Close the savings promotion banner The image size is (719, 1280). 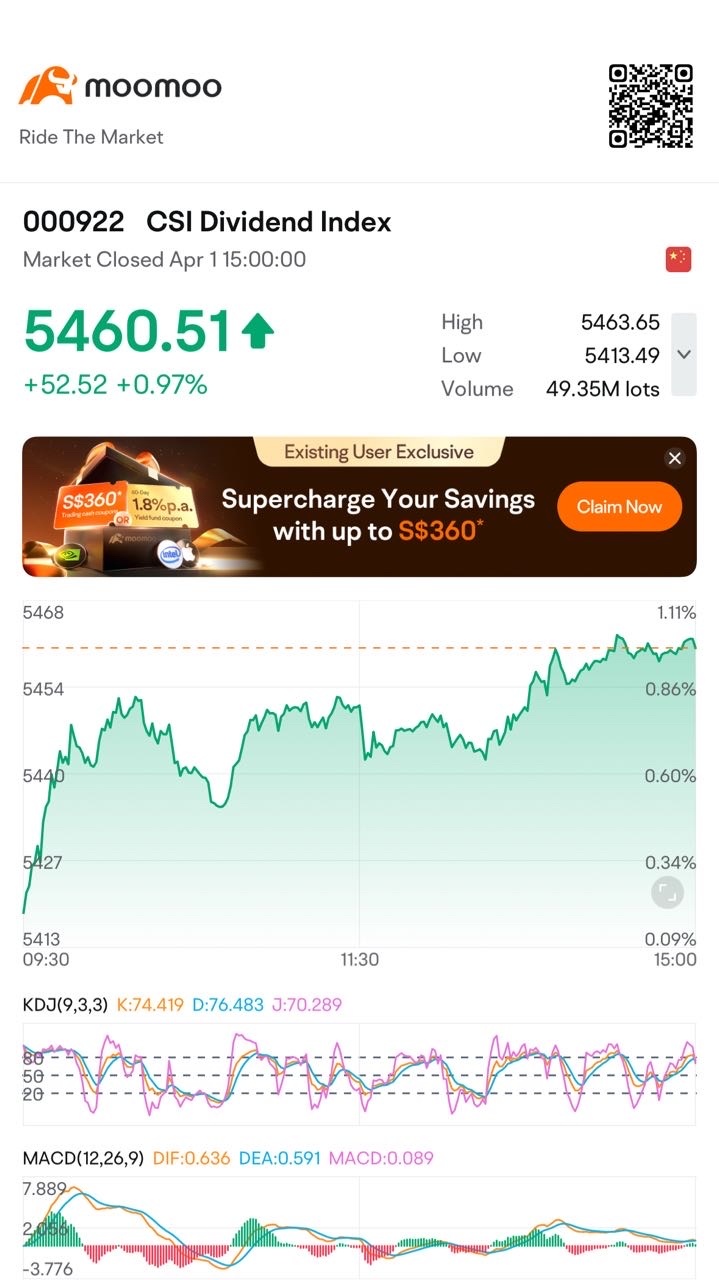point(675,458)
